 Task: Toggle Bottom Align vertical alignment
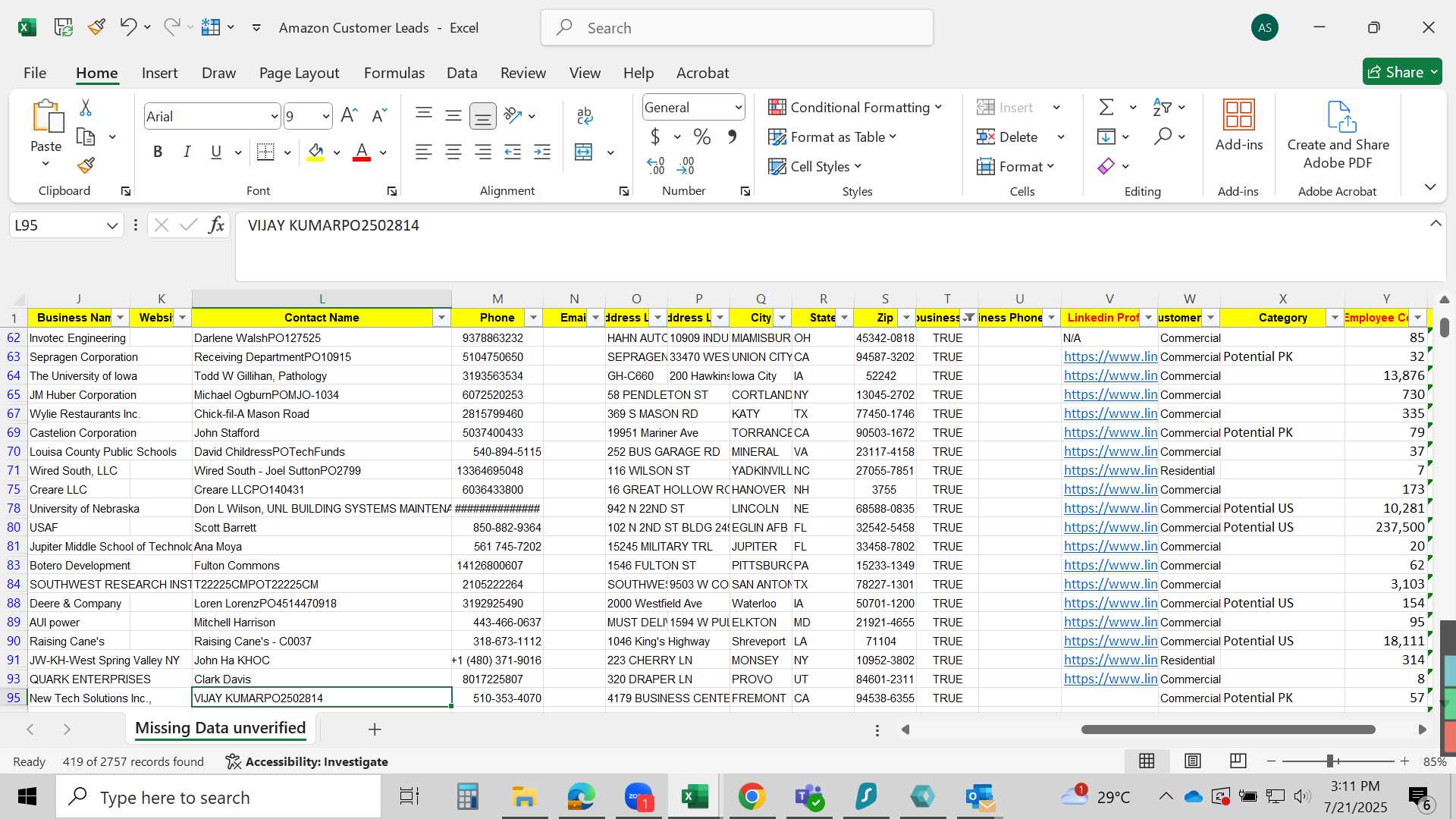483,115
